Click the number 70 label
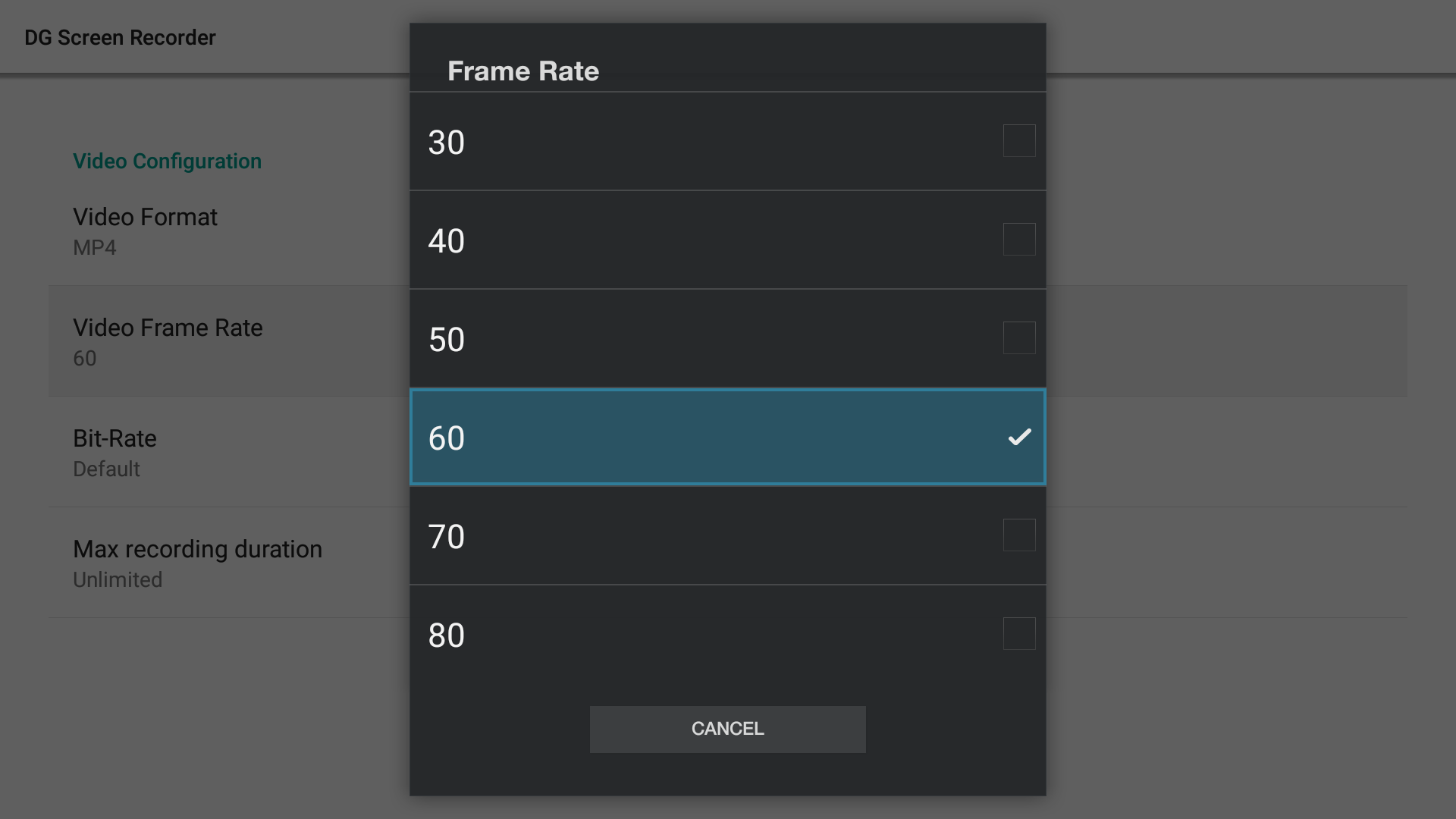 click(446, 537)
